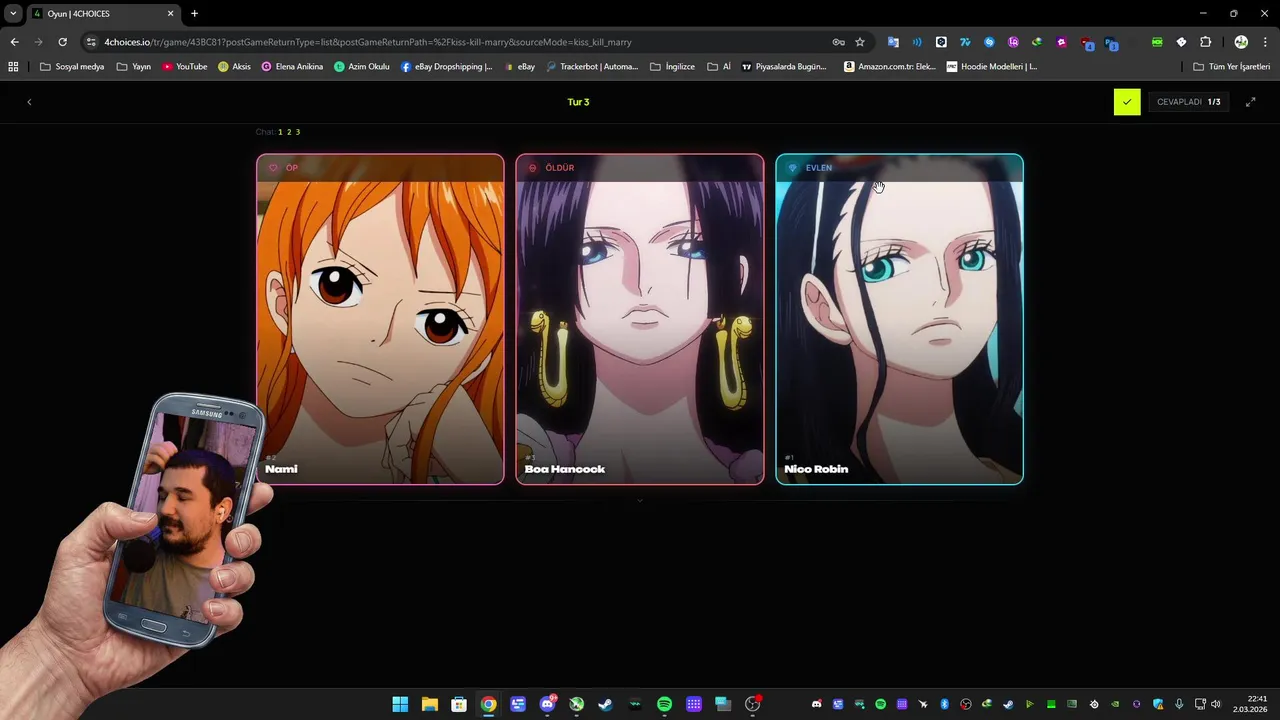1280x720 pixels.
Task: Open the Extensions puzzle menu
Action: [x=1205, y=42]
